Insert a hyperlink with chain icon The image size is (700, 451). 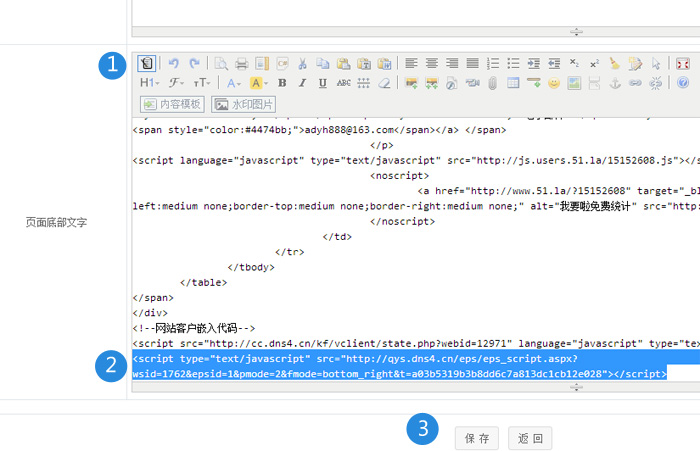[x=635, y=83]
